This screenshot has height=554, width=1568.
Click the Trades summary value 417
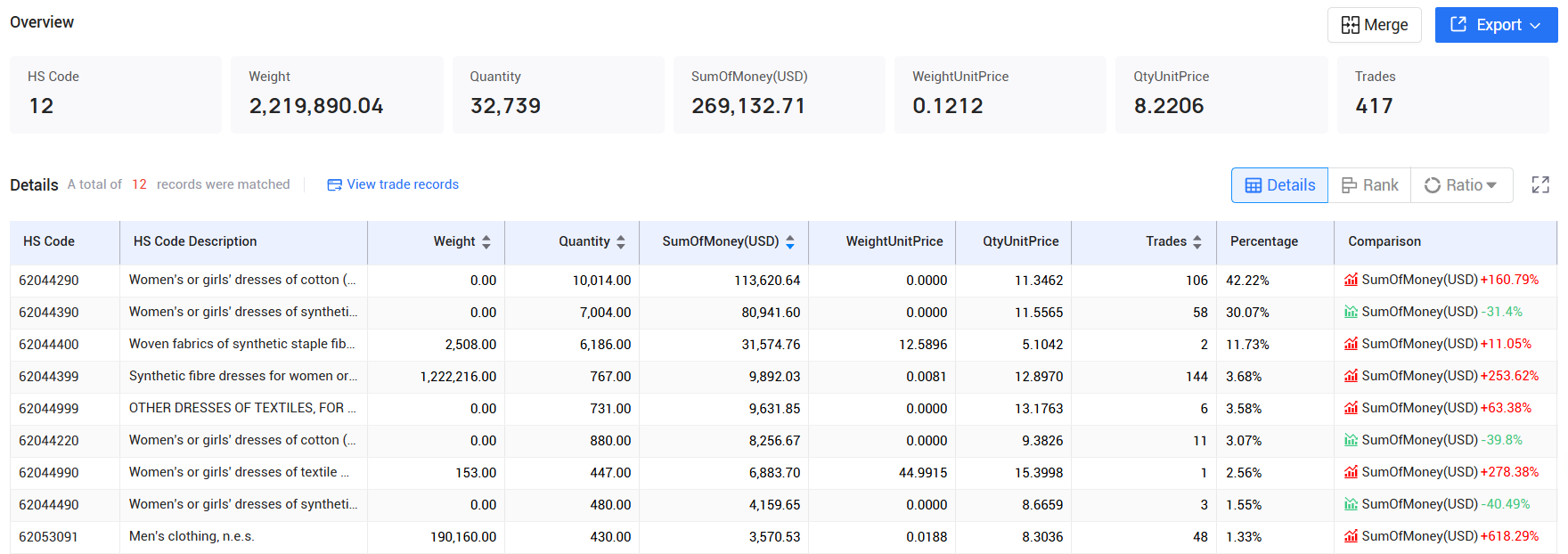click(1374, 106)
